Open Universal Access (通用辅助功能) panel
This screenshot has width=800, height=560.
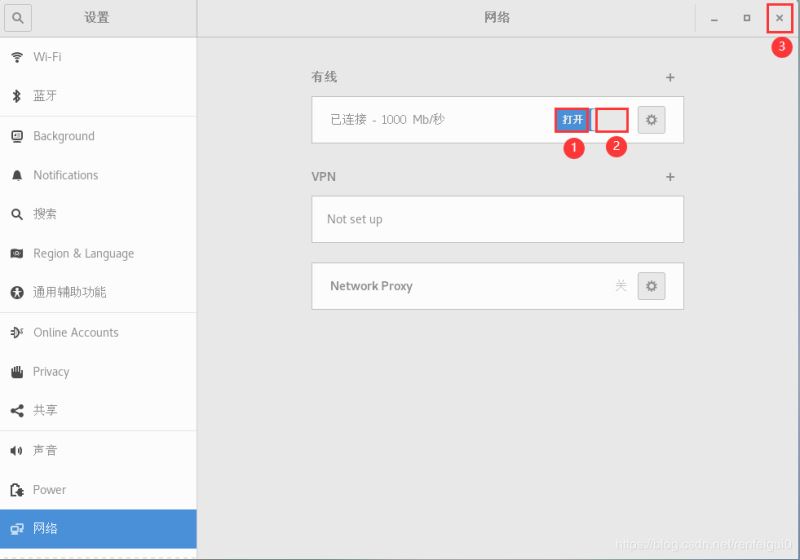(x=69, y=292)
